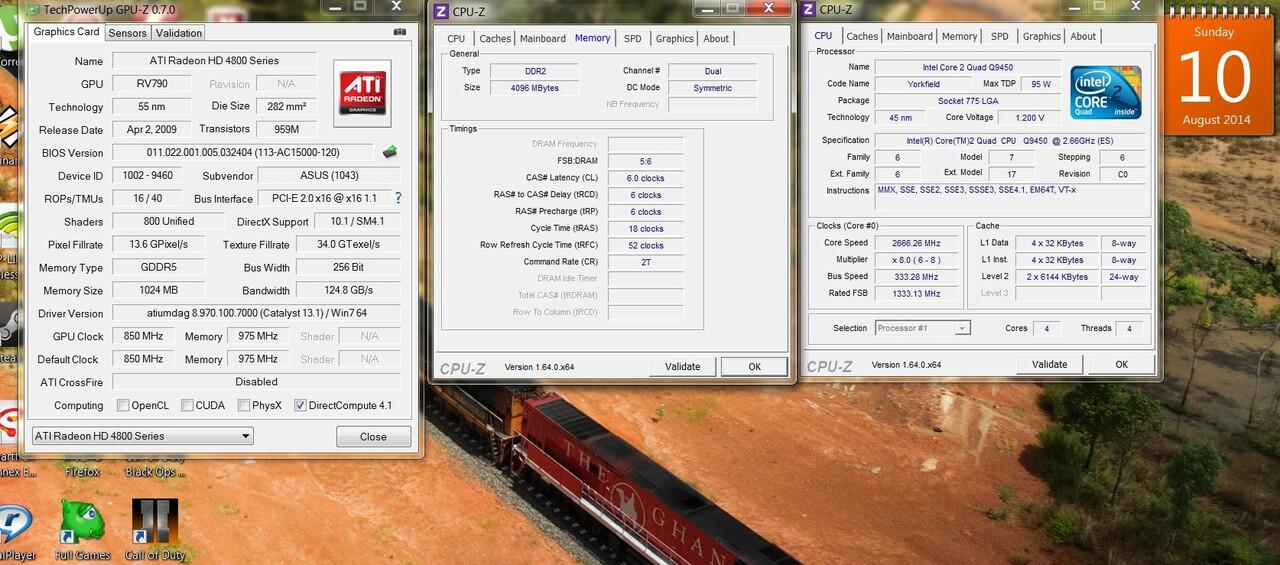Open the RealPlayer desktop icon
This screenshot has height=565, width=1280.
[14, 533]
